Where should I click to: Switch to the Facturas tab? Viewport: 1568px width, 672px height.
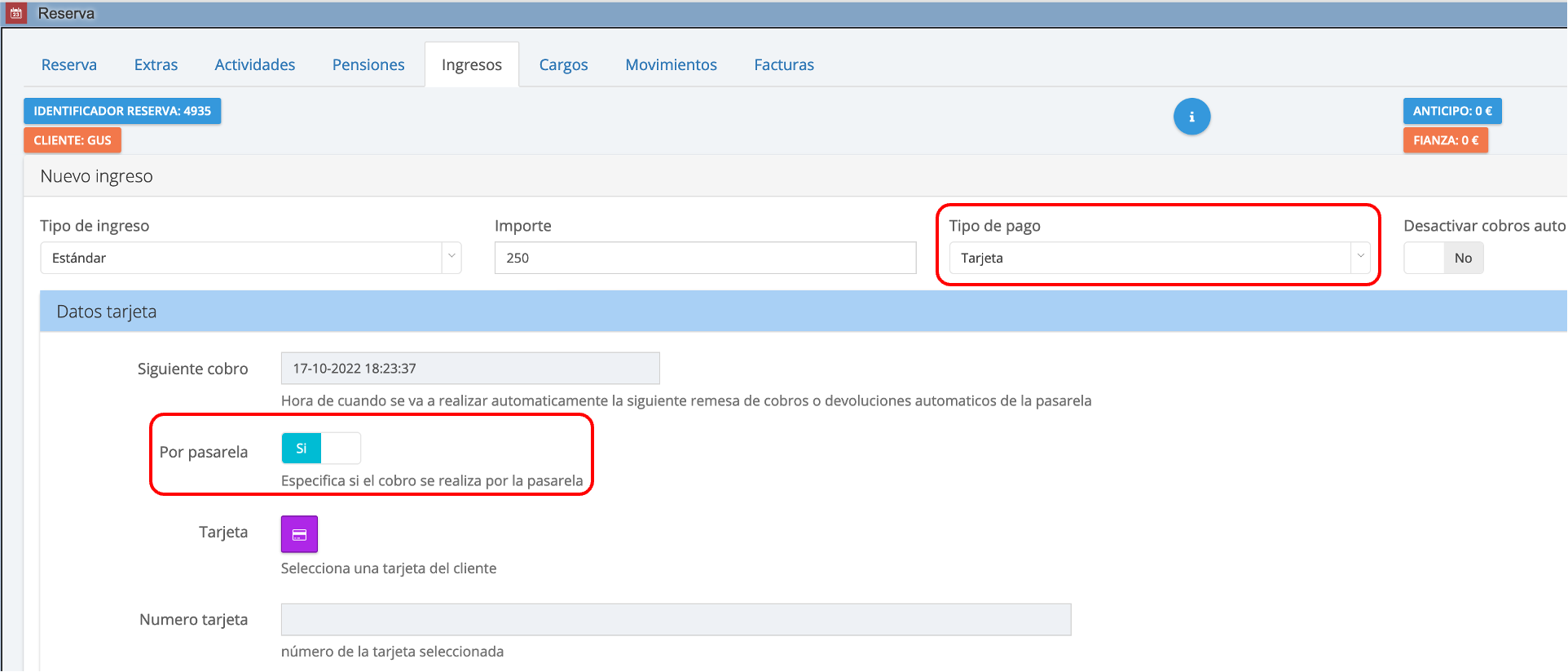click(784, 64)
